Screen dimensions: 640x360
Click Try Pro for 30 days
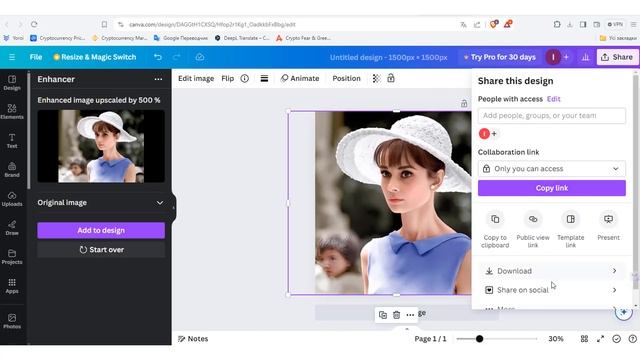[x=499, y=57]
